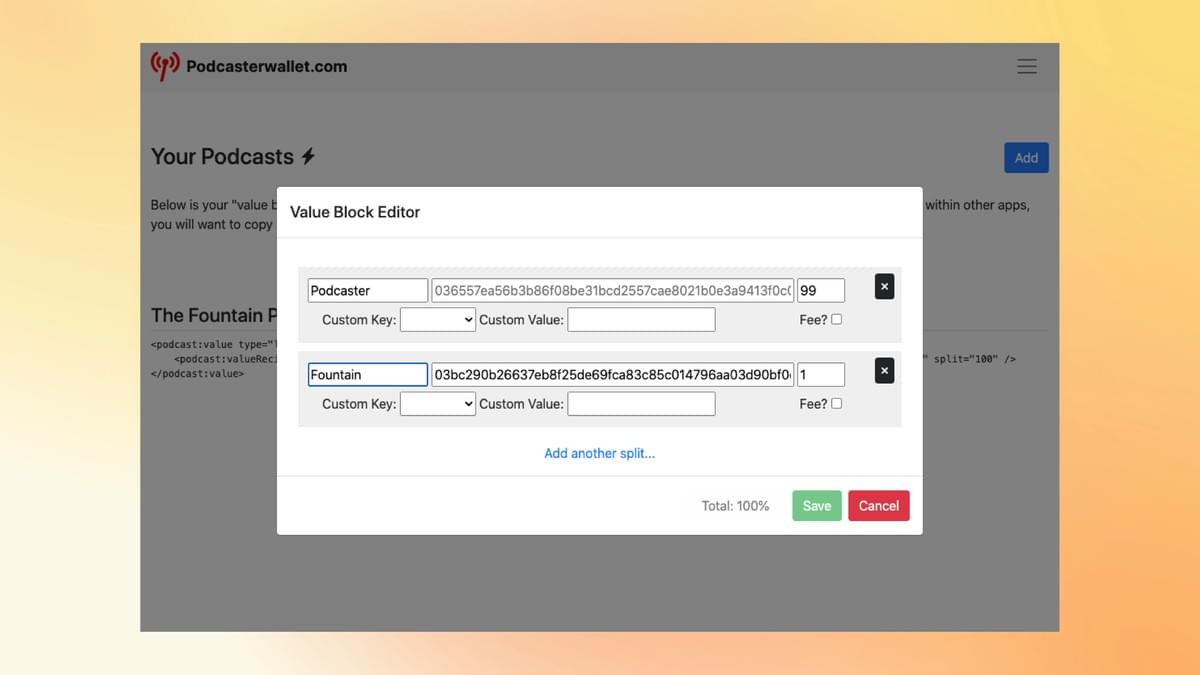Click the Podcasterwallet.com site title
This screenshot has width=1200, height=675.
click(267, 66)
